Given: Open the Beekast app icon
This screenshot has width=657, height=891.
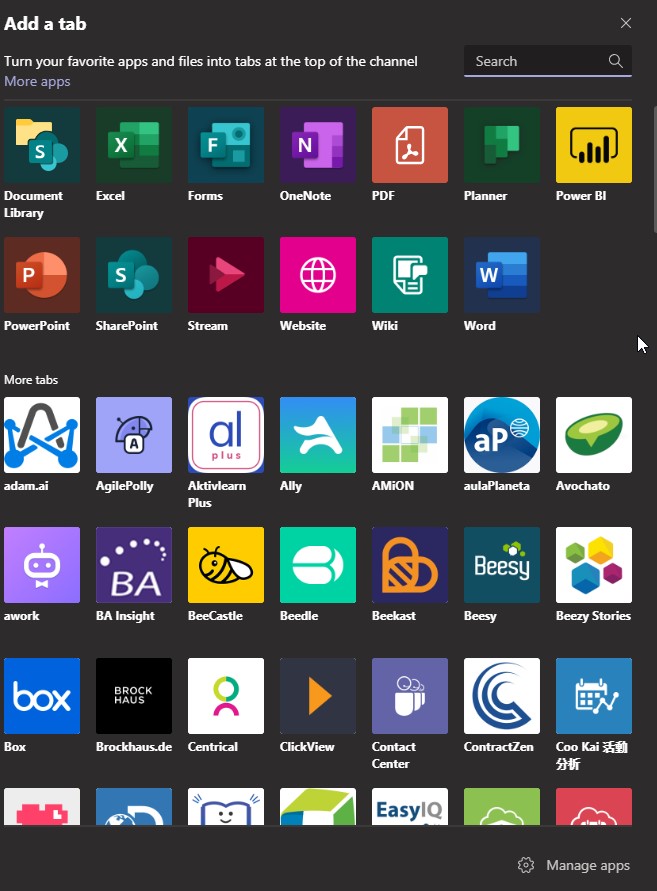Looking at the screenshot, I should [x=410, y=565].
